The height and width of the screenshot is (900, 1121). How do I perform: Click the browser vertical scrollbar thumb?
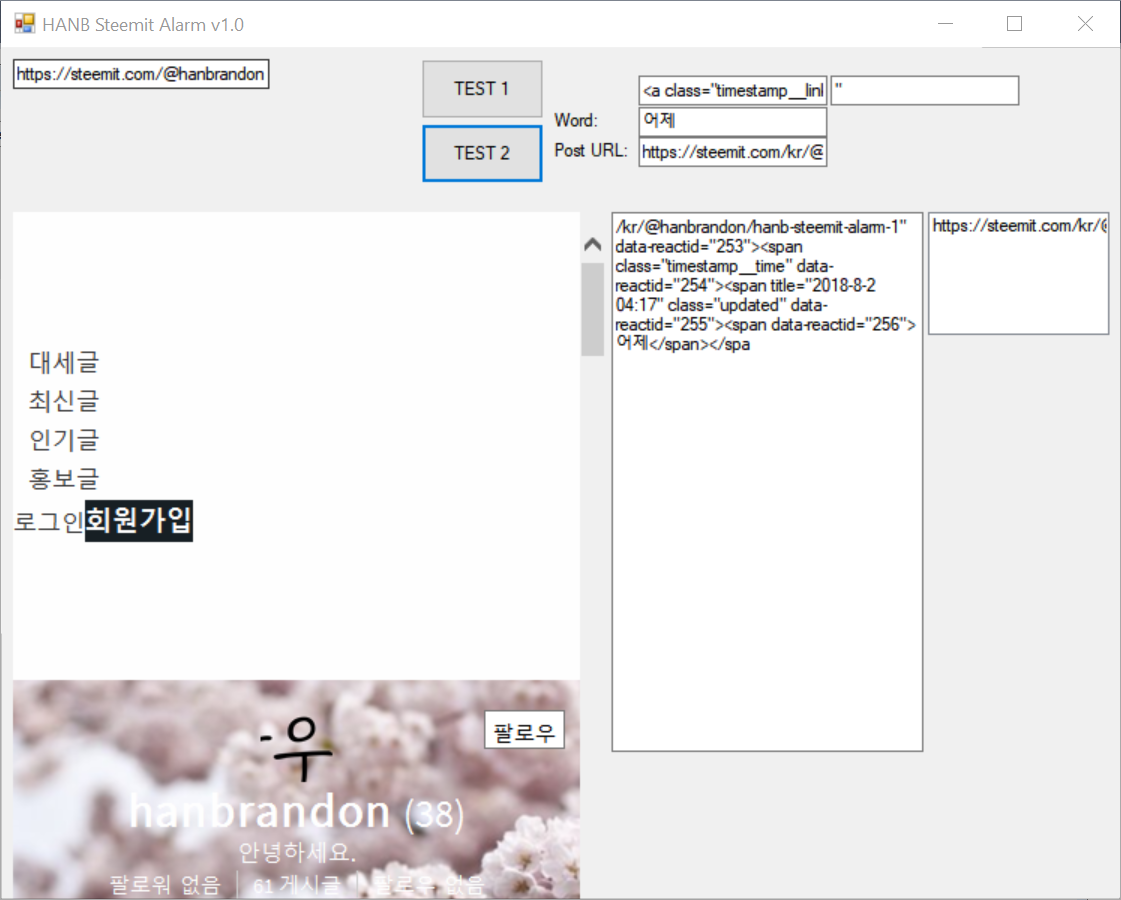coord(592,309)
